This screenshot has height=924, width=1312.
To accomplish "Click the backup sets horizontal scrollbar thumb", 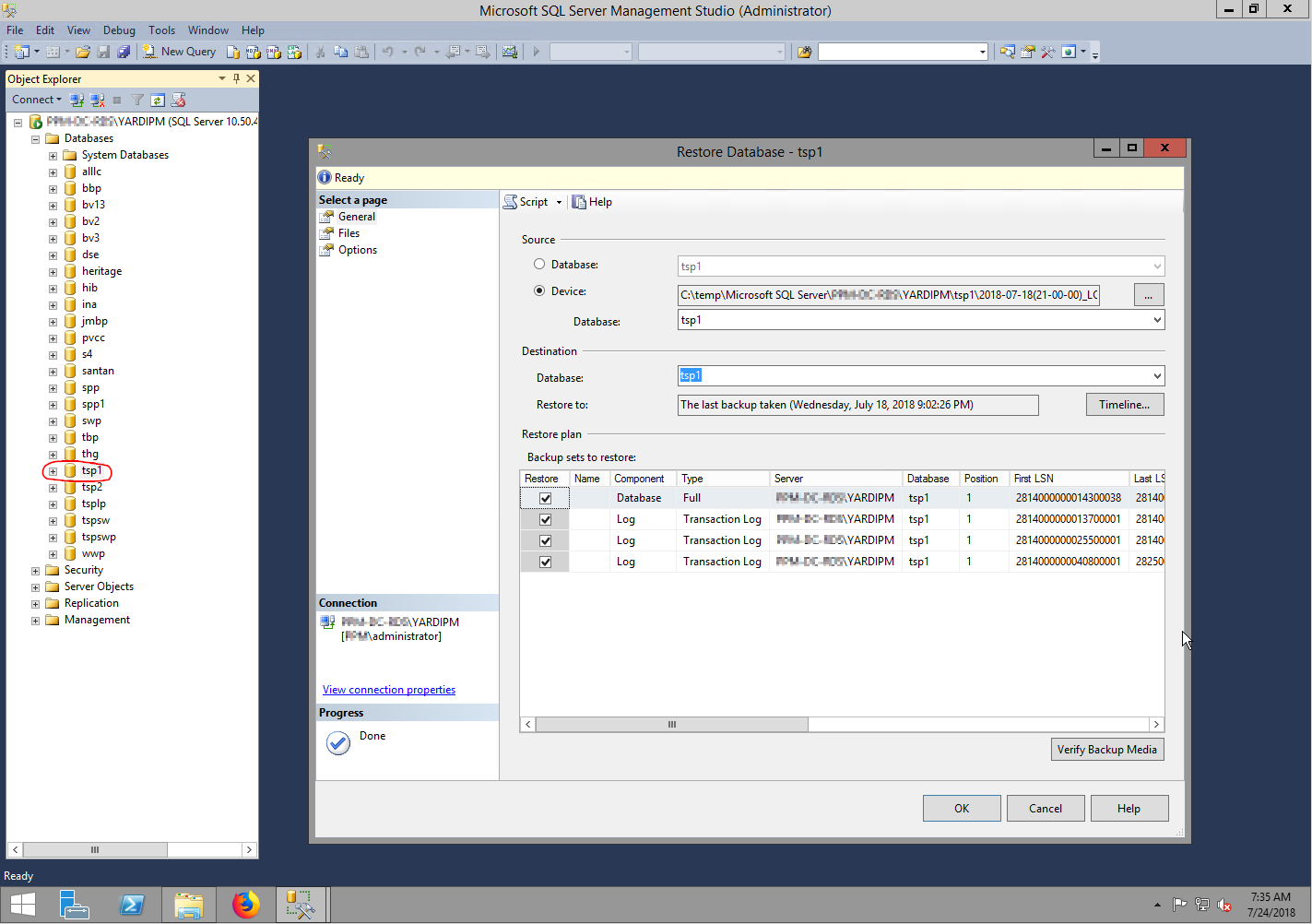I will [672, 725].
